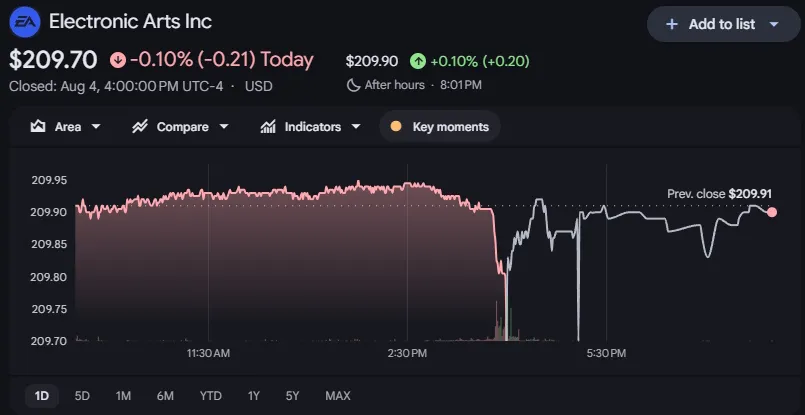This screenshot has height=415, width=805.
Task: Click the Area chart type icon
Action: (x=38, y=126)
